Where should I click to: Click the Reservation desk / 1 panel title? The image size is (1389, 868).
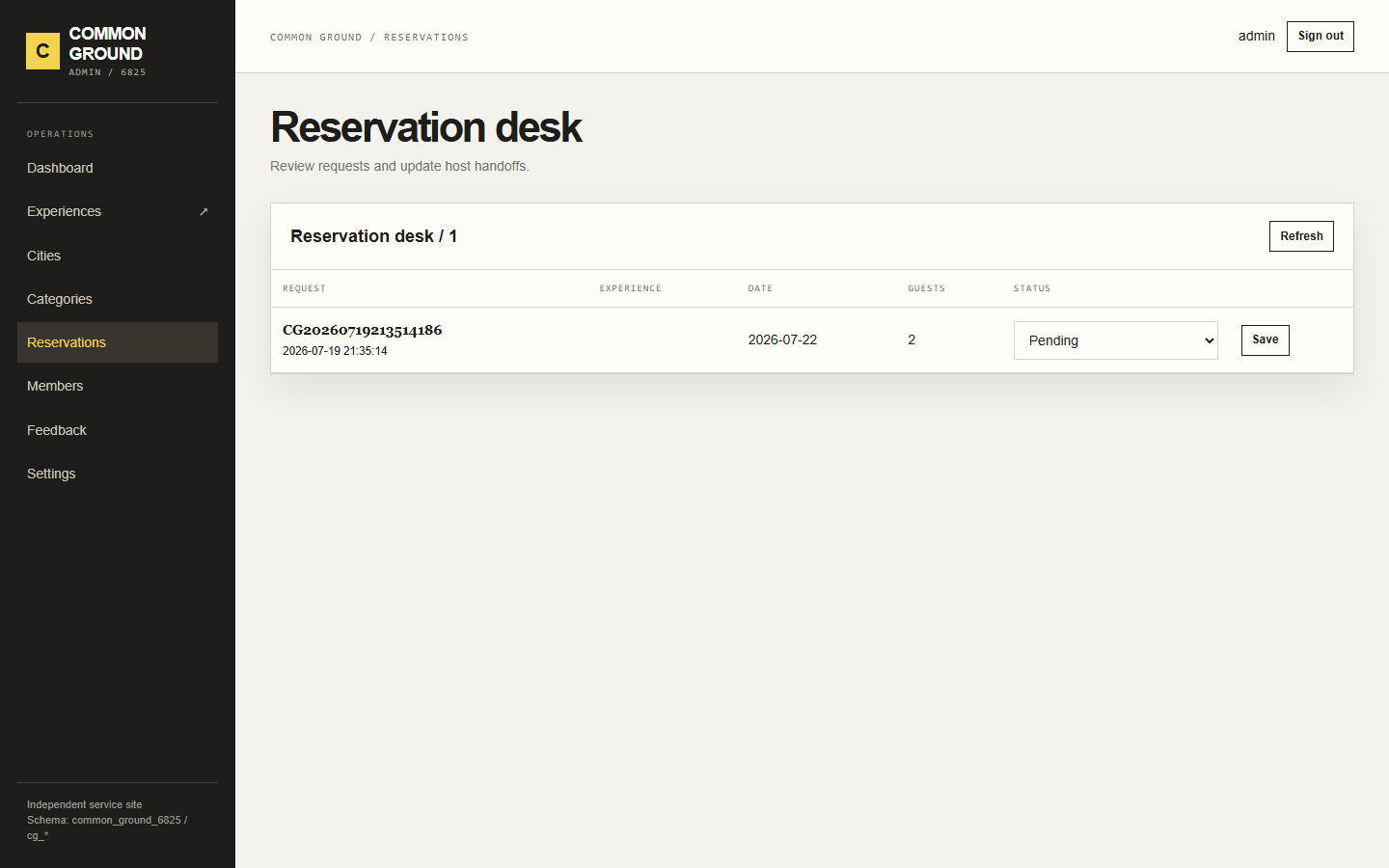point(373,236)
